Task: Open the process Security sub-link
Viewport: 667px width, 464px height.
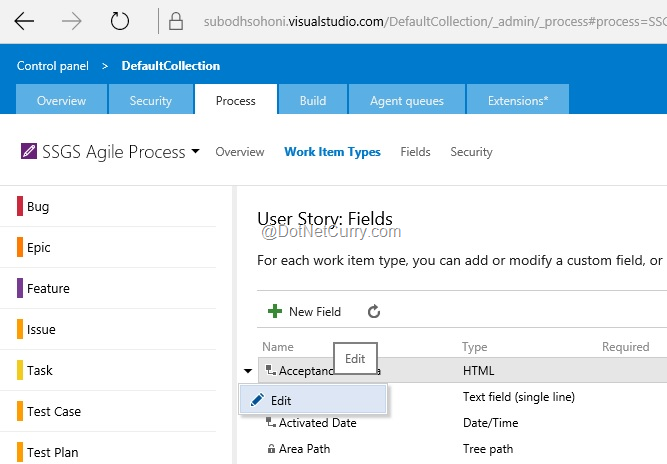Action: point(471,152)
